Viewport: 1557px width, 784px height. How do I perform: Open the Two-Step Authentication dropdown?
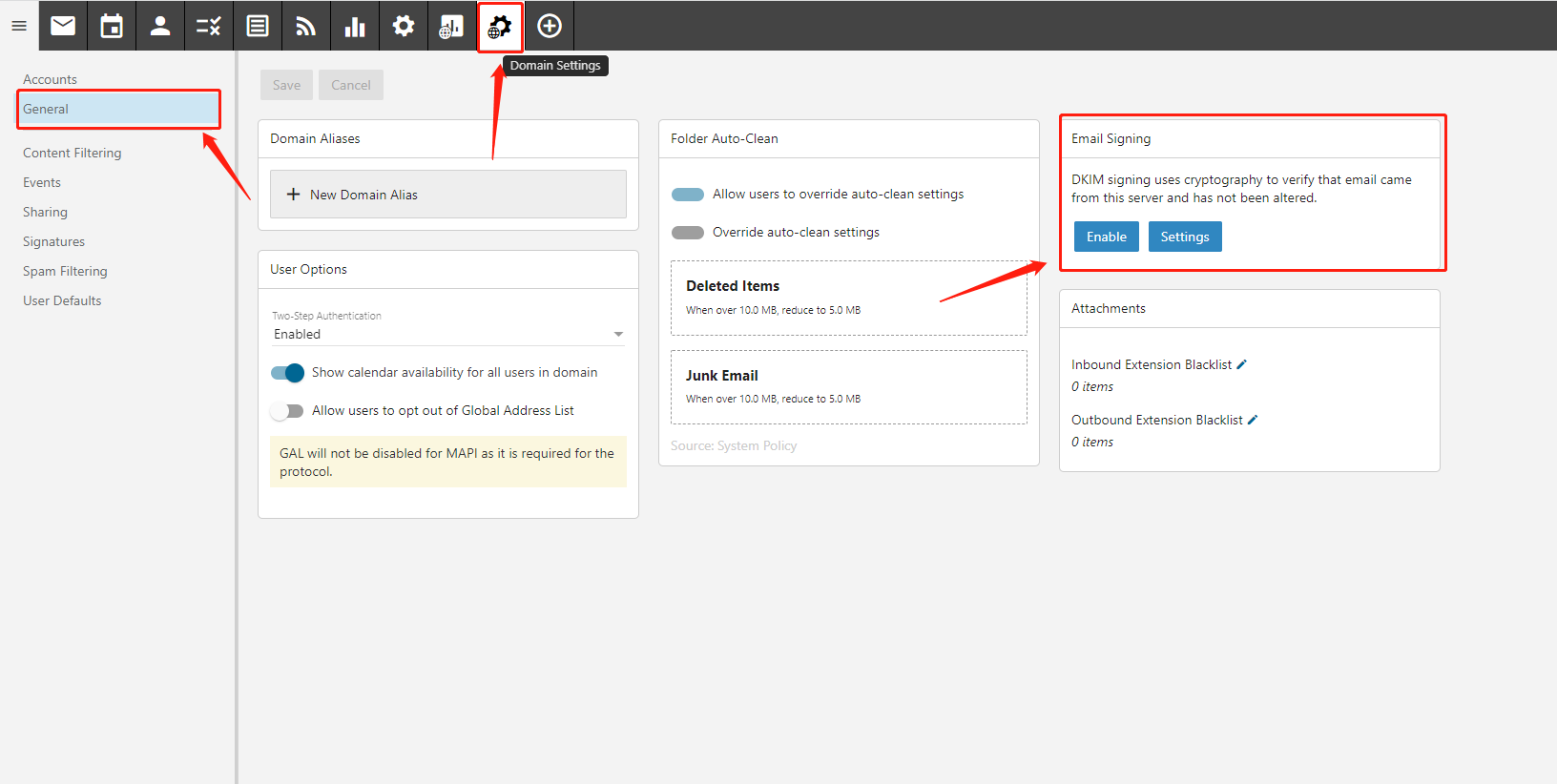click(x=447, y=334)
